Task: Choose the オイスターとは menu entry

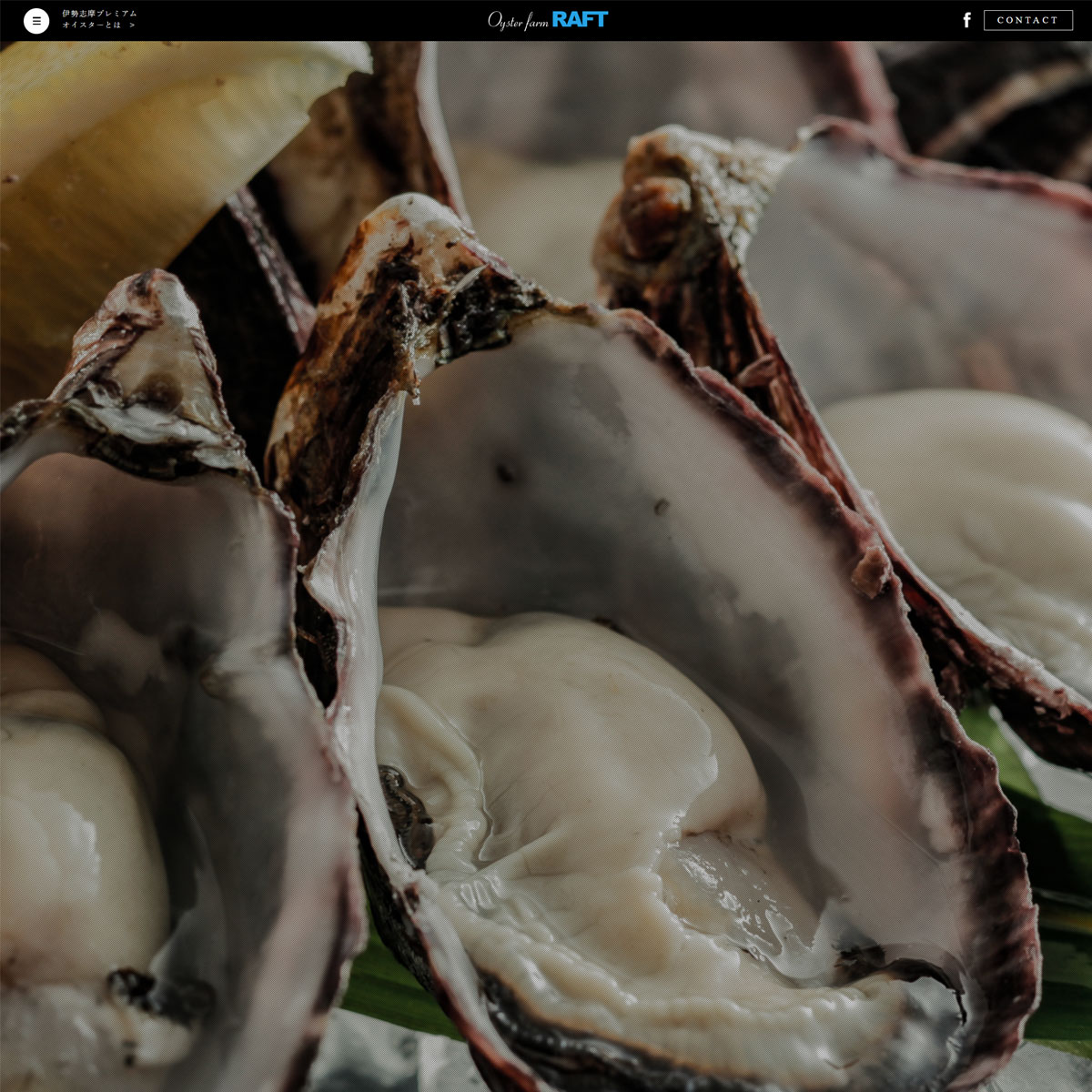Action: [x=91, y=25]
